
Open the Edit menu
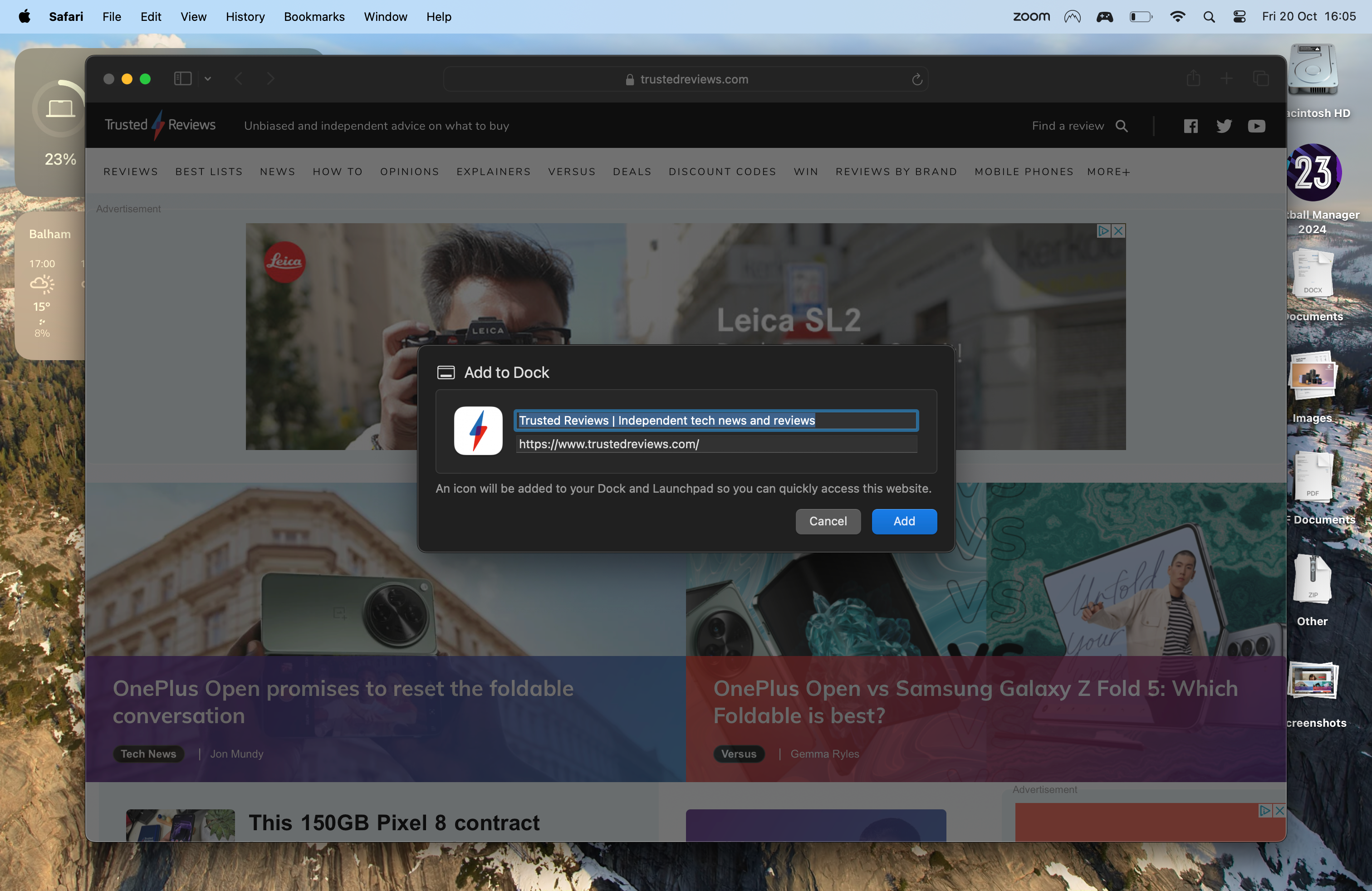pyautogui.click(x=151, y=17)
